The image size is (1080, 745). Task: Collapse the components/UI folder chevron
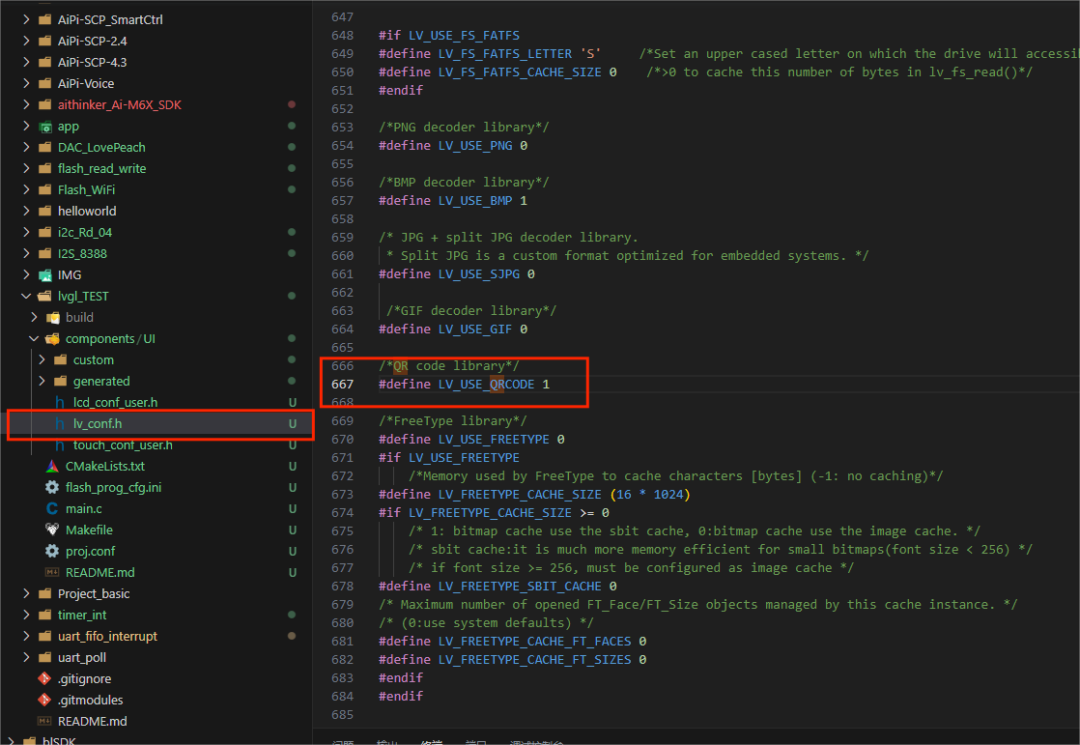pyautogui.click(x=34, y=339)
